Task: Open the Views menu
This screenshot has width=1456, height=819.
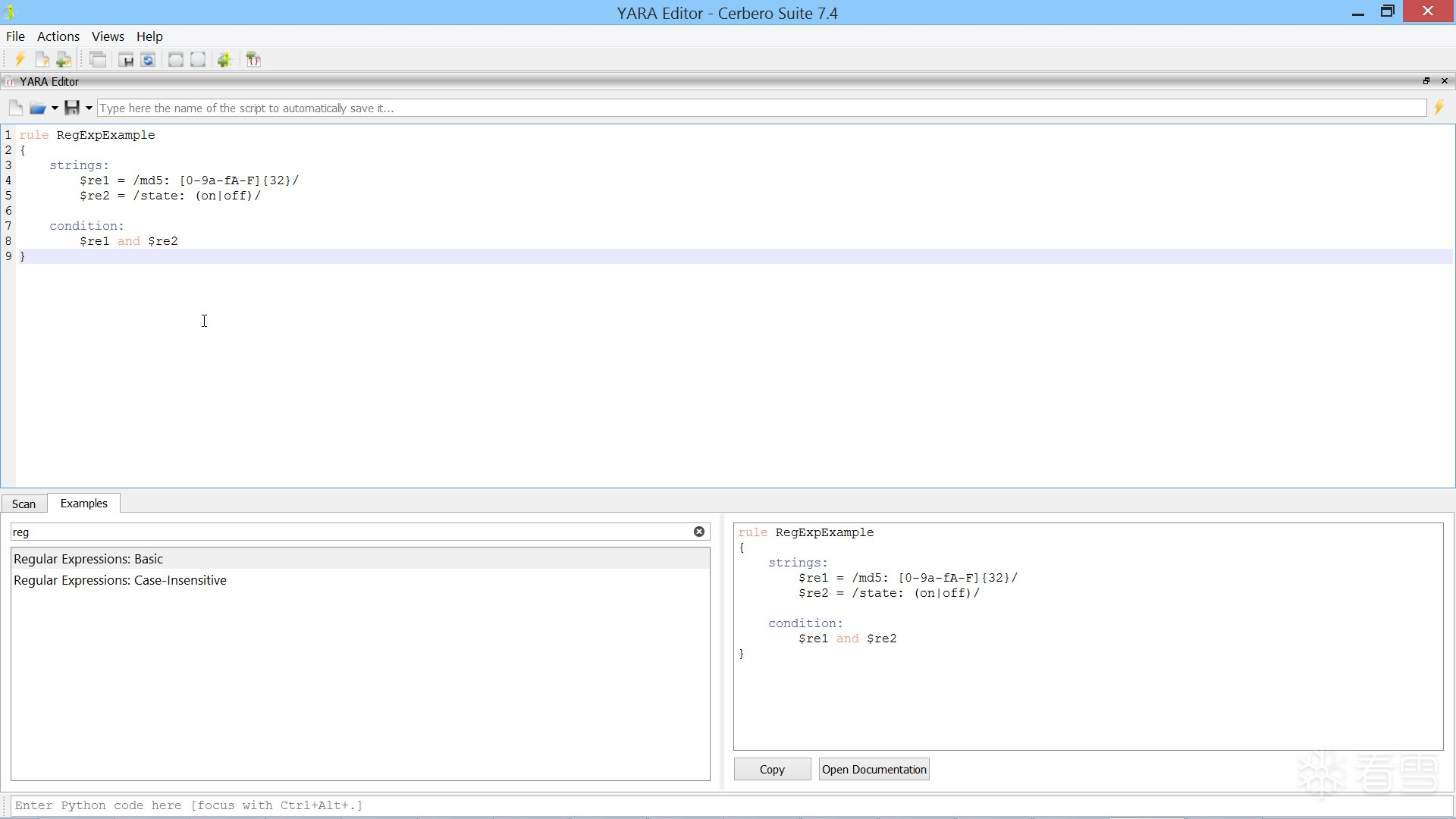Action: click(x=108, y=36)
